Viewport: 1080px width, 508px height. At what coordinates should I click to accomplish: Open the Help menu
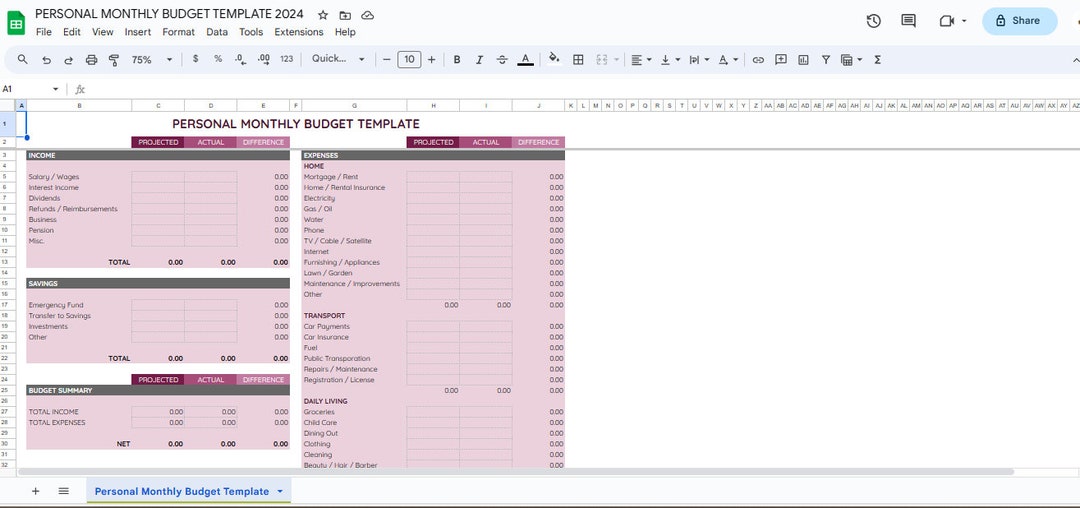pos(345,32)
